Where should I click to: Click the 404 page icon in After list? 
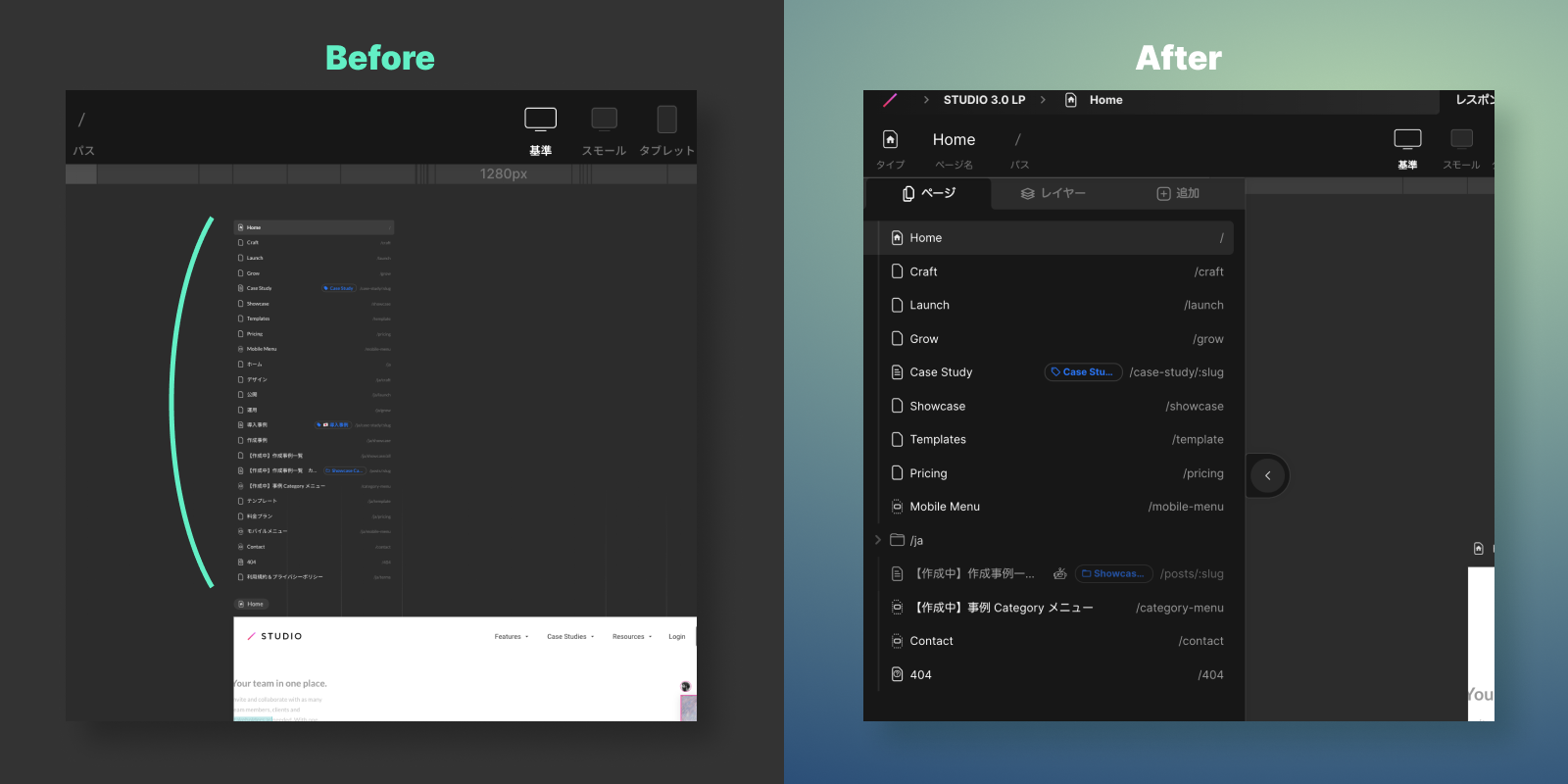(x=897, y=674)
